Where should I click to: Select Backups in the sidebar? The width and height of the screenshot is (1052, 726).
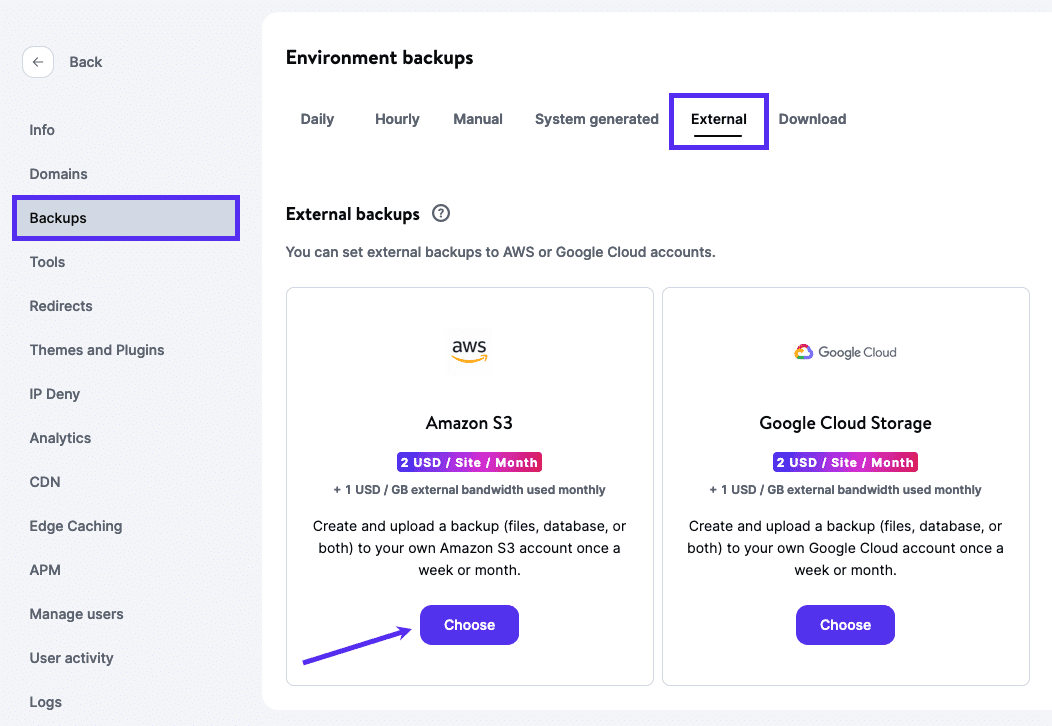(57, 217)
